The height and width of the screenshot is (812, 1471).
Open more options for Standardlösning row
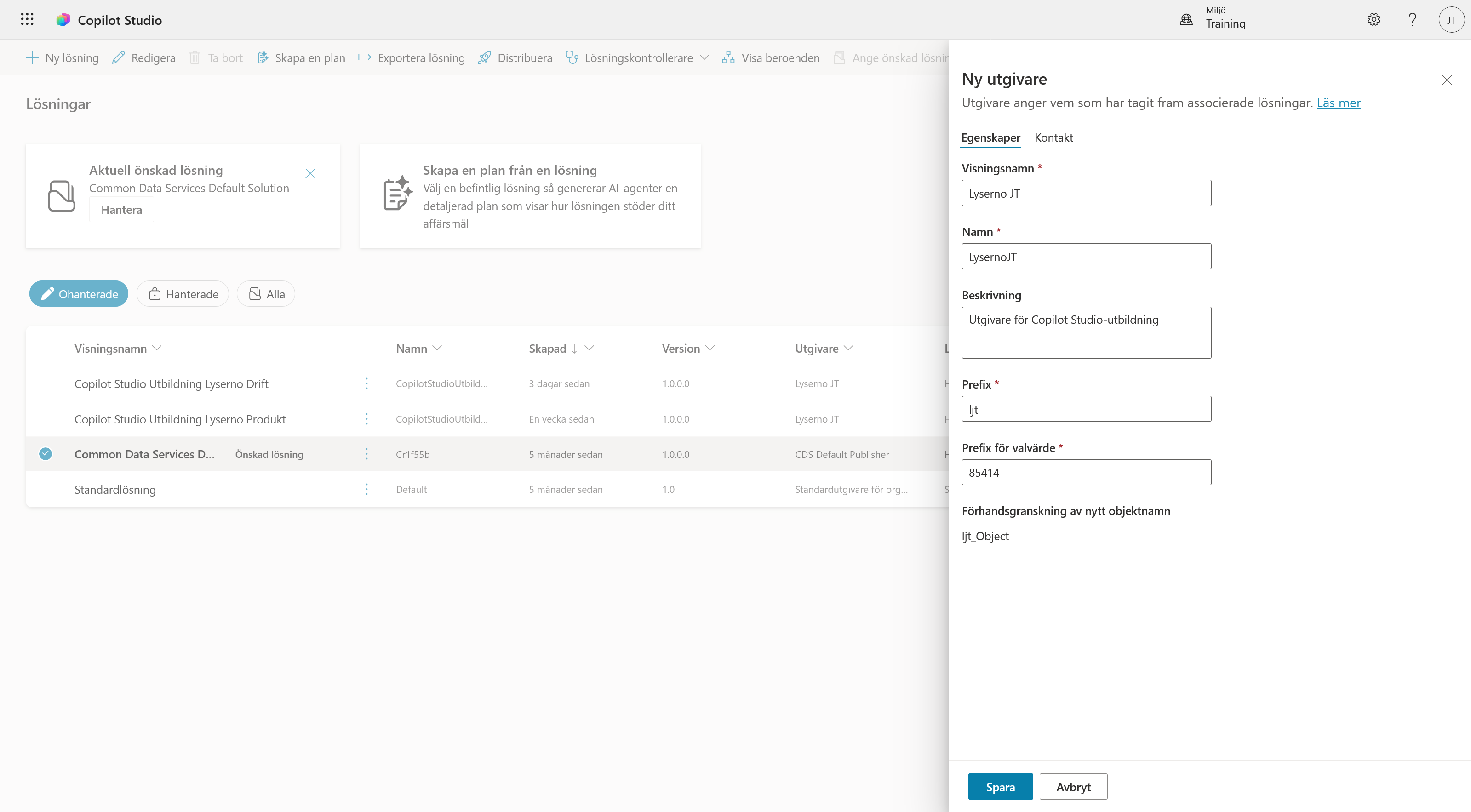pos(366,489)
